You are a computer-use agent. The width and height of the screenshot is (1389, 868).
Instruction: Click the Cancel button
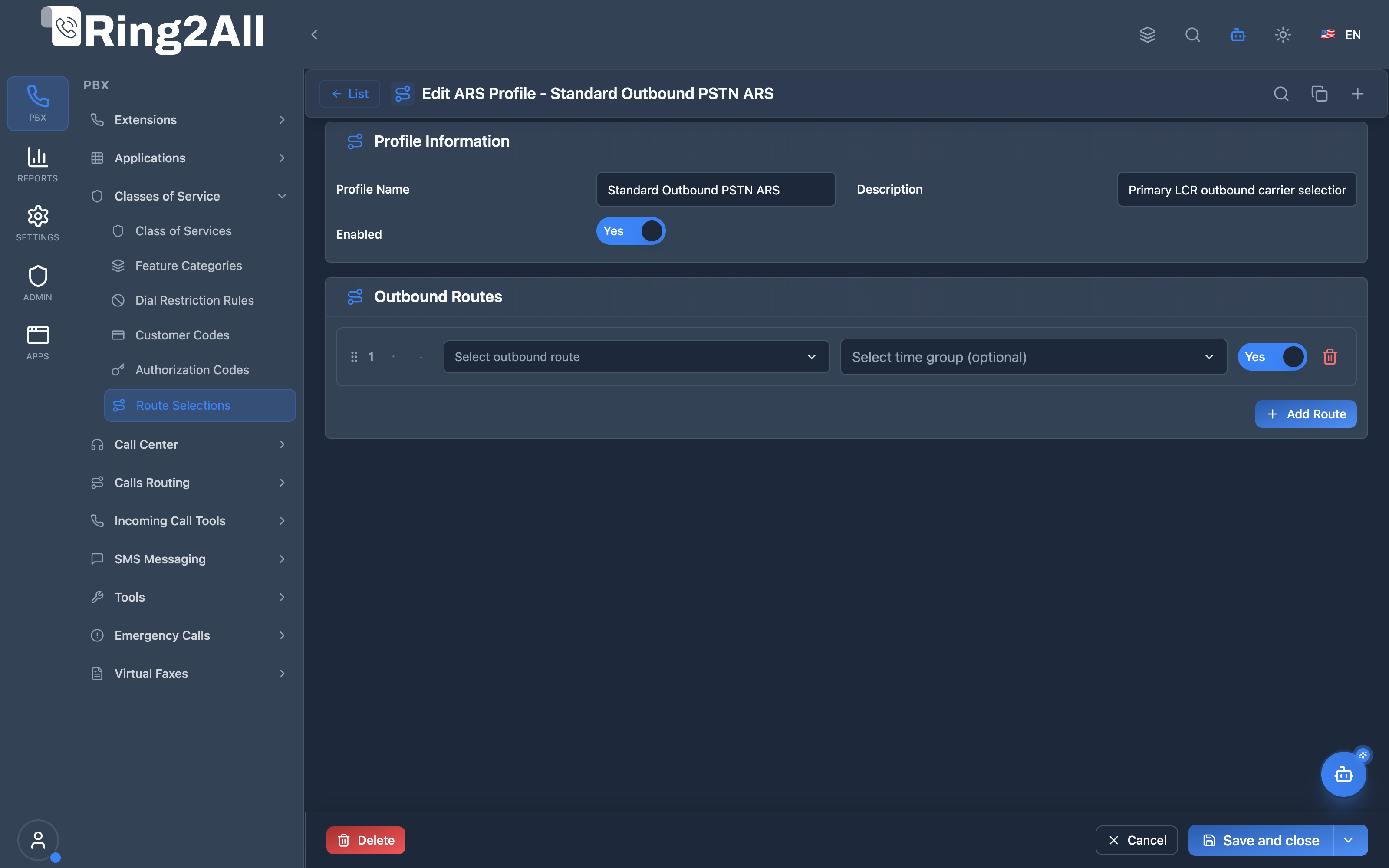click(x=1136, y=840)
